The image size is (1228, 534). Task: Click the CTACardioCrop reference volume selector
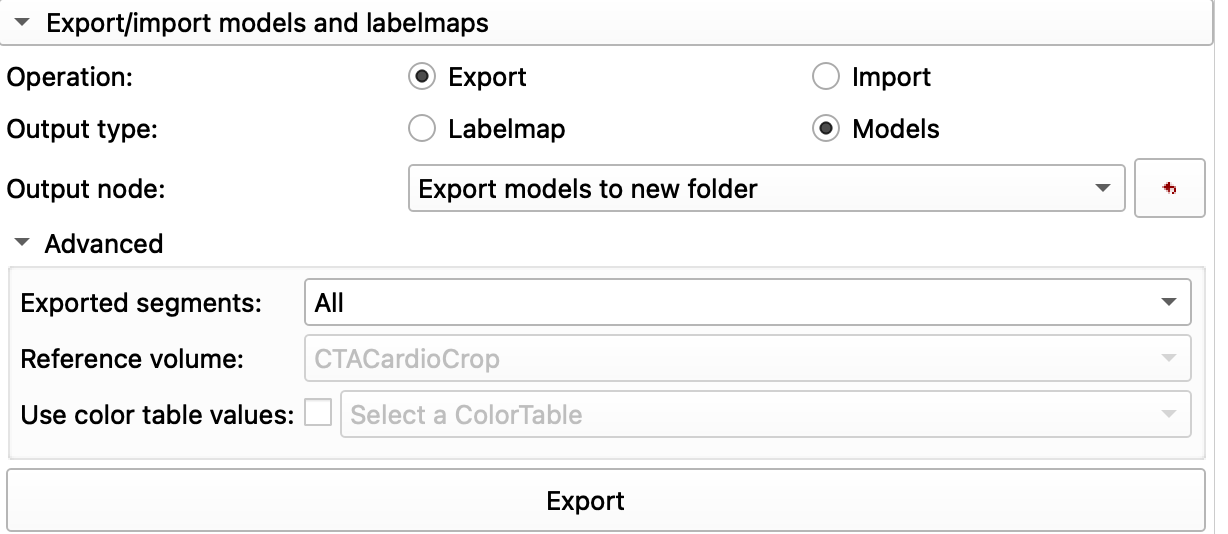747,358
